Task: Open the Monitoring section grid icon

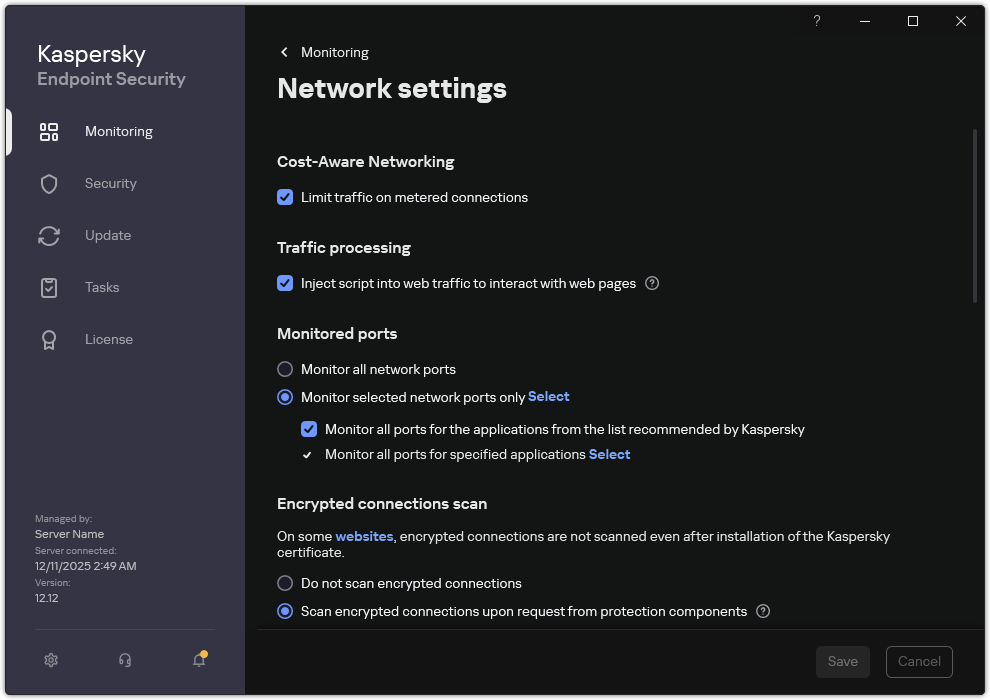Action: tap(49, 131)
